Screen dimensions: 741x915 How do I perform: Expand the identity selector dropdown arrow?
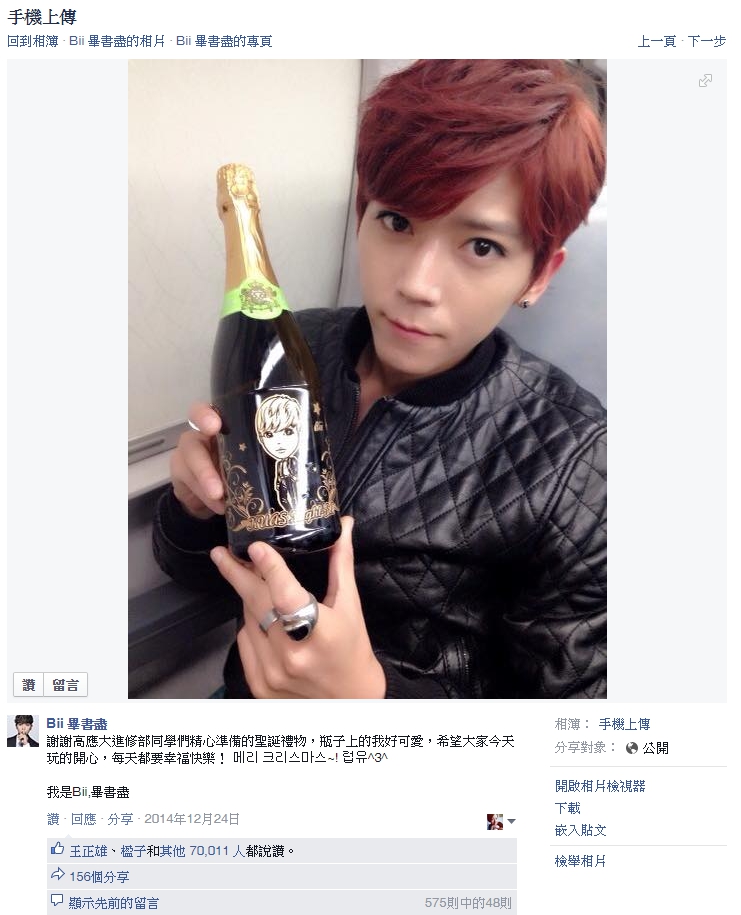pyautogui.click(x=512, y=821)
